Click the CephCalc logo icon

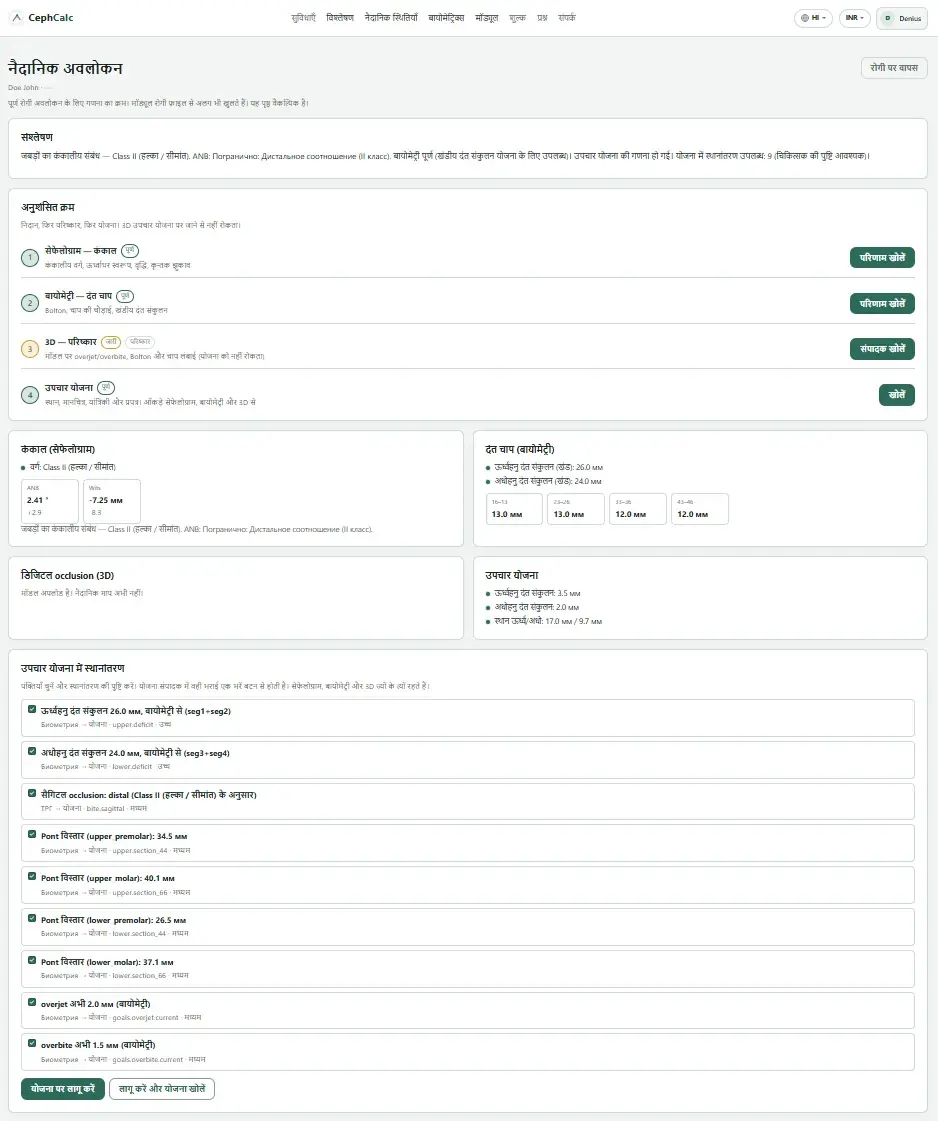click(16, 18)
